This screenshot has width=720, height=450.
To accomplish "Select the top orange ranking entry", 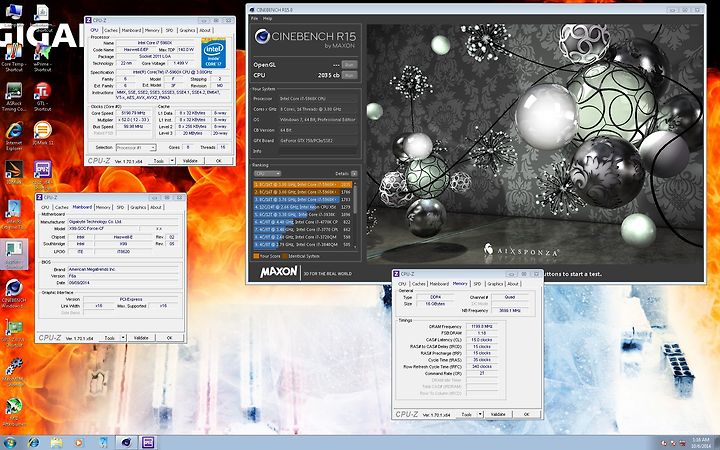I will click(x=303, y=185).
